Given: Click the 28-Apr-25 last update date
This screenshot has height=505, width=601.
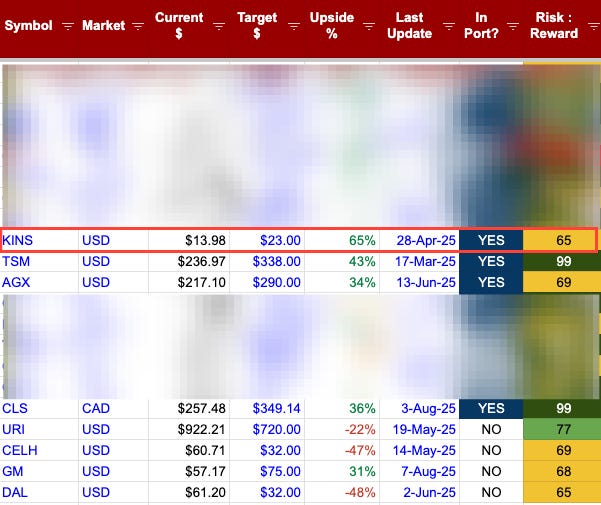Looking at the screenshot, I should point(420,241).
